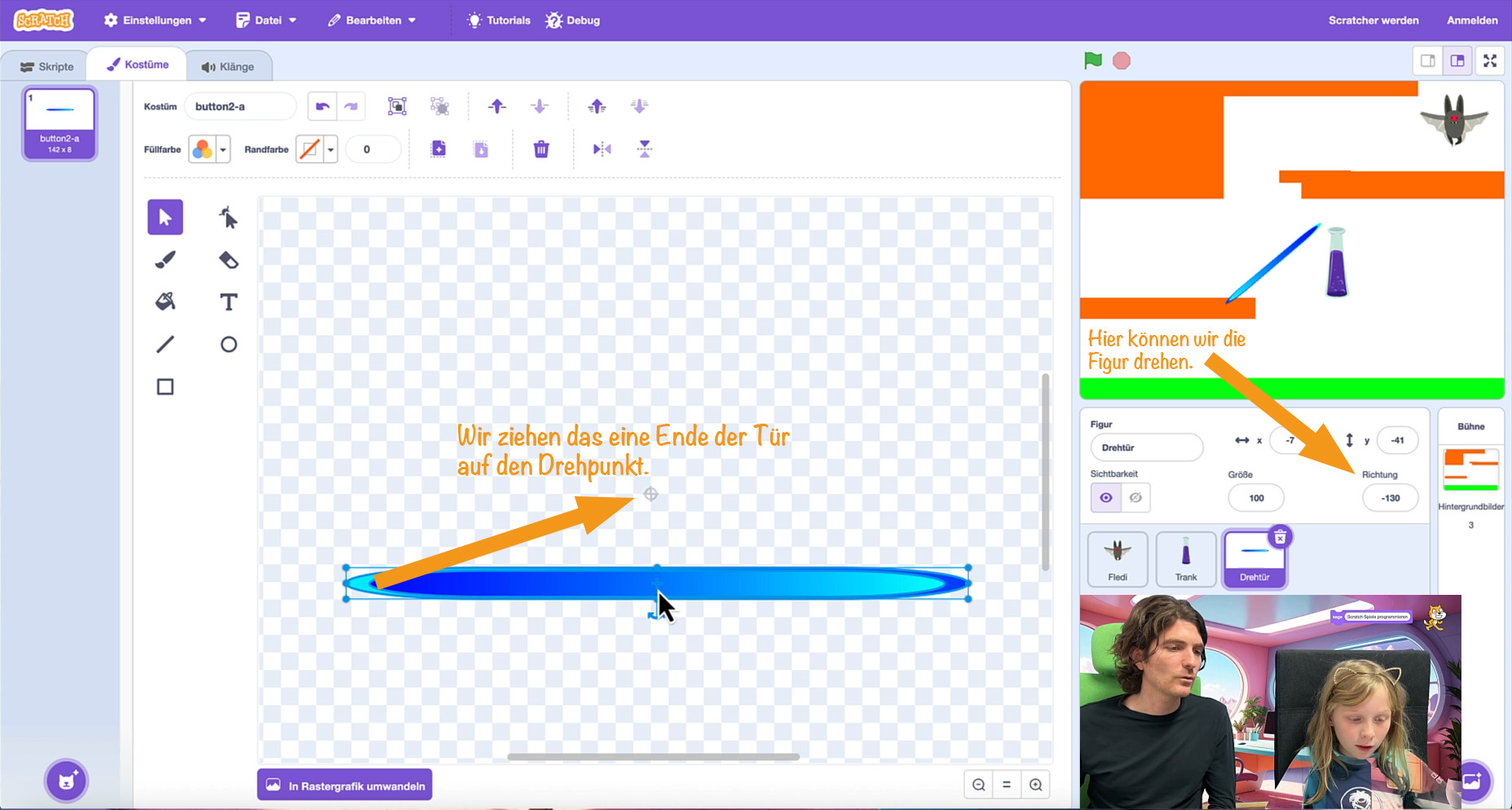Select the Eraser tool
This screenshot has height=810, width=1512.
click(228, 260)
